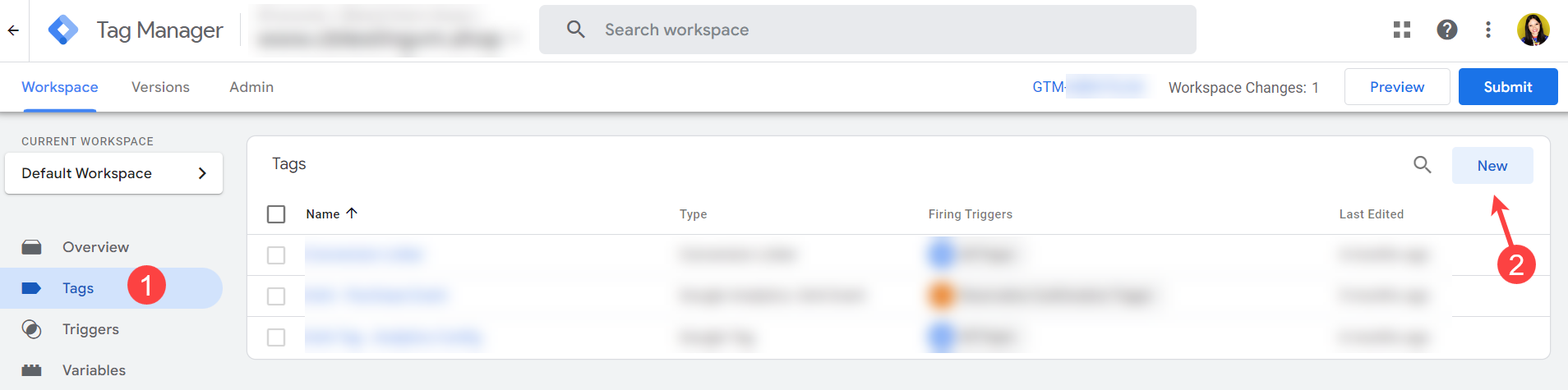Check the first tag row checkbox
This screenshot has width=1568, height=390.
click(276, 255)
